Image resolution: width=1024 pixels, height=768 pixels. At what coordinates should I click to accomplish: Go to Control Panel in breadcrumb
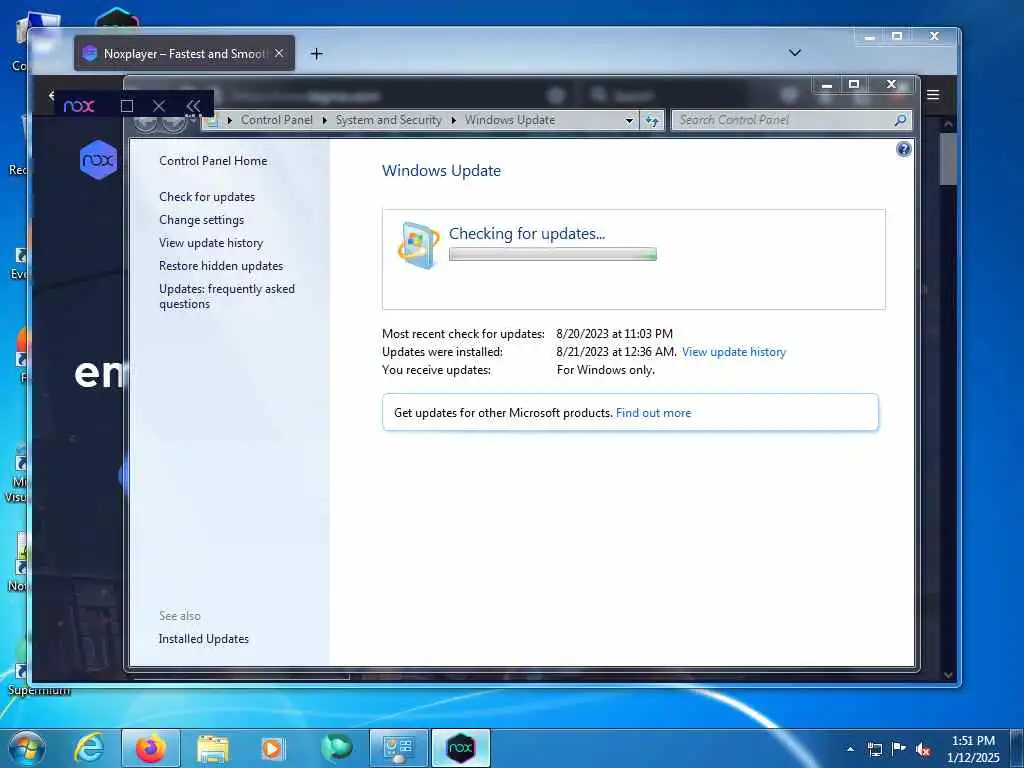pos(276,120)
